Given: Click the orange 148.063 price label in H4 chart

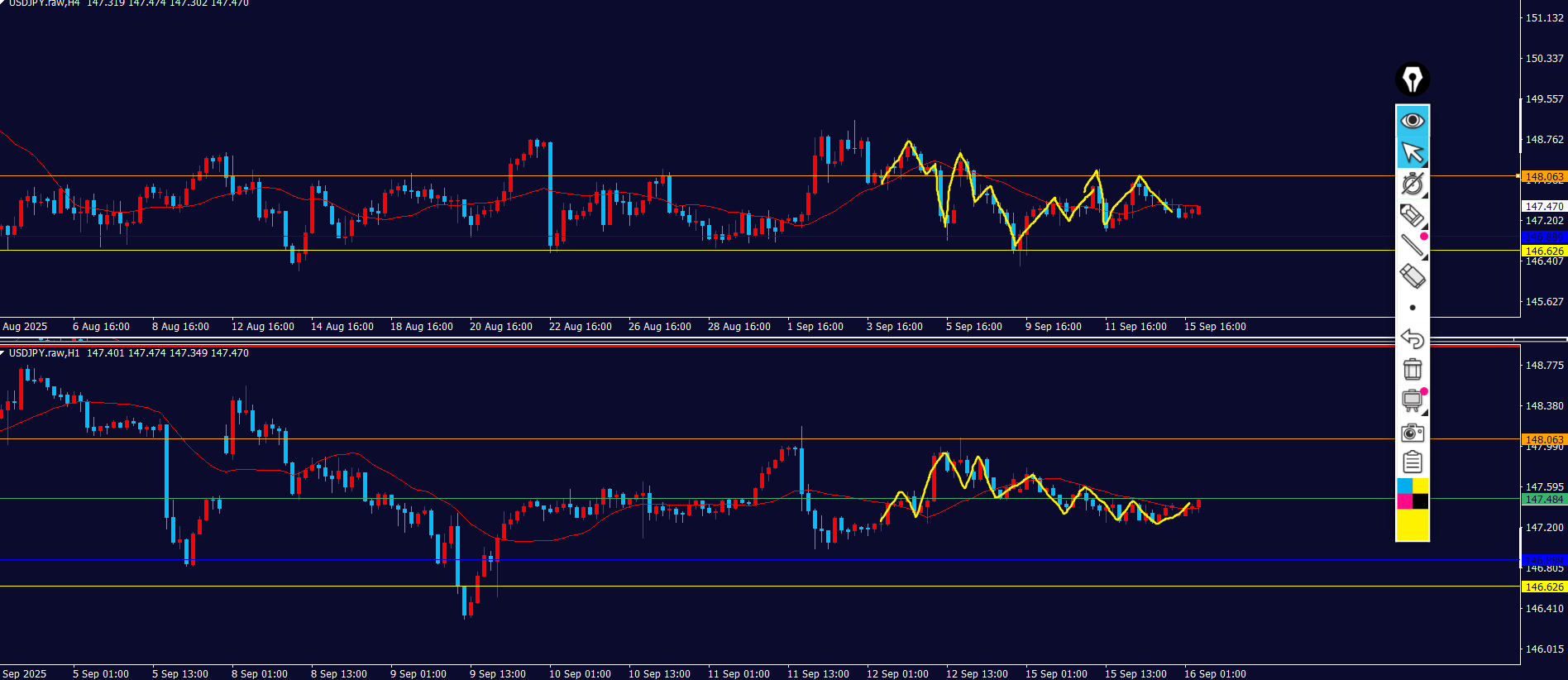Looking at the screenshot, I should (x=1544, y=176).
